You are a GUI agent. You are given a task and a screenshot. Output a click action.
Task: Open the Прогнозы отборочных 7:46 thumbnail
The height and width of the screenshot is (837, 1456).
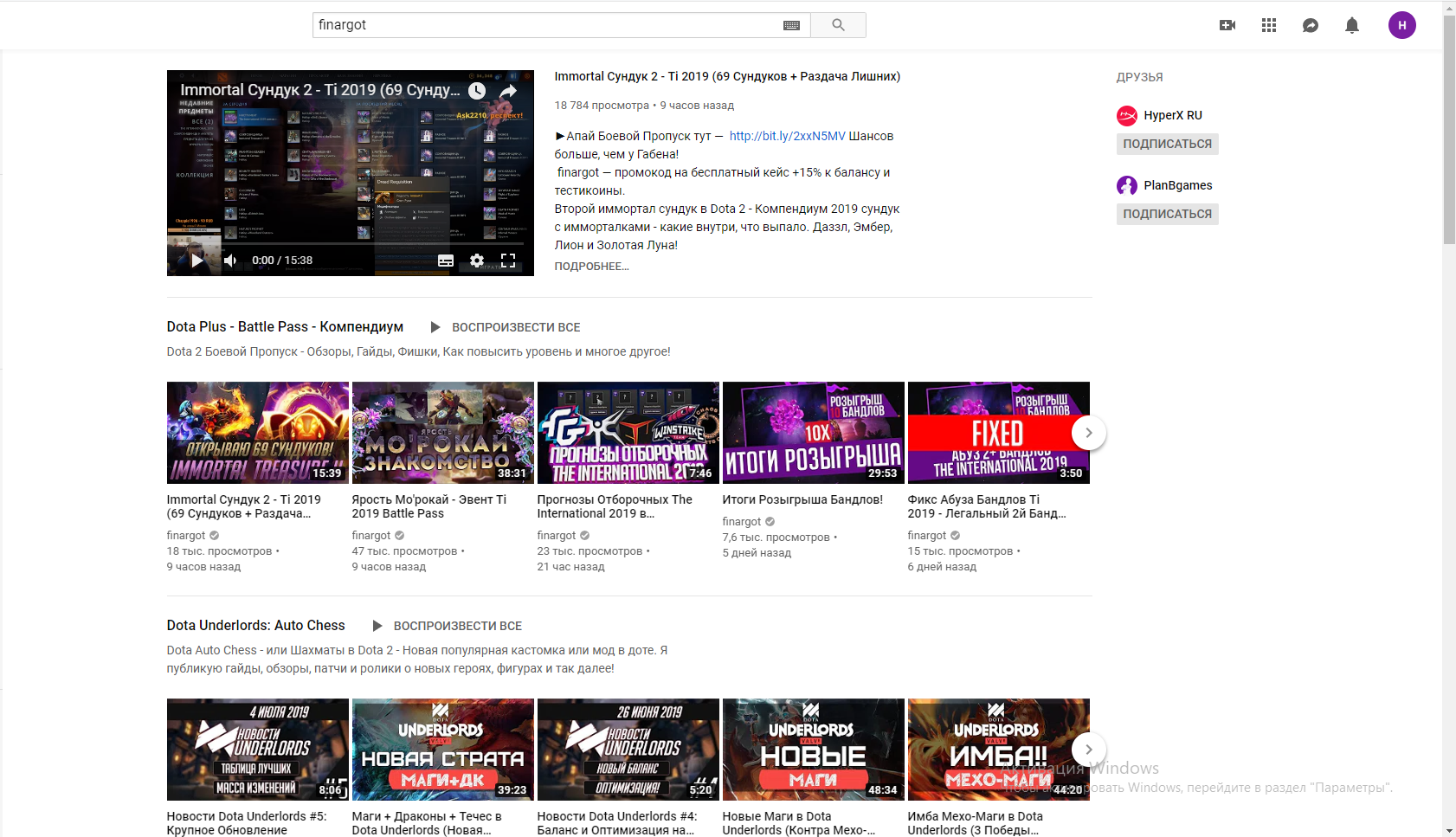(628, 433)
